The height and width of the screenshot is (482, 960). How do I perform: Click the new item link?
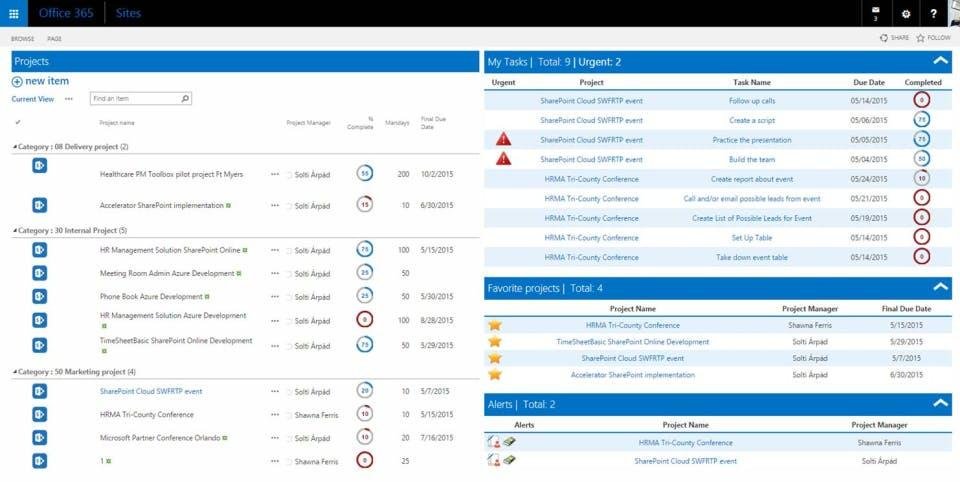(x=47, y=81)
